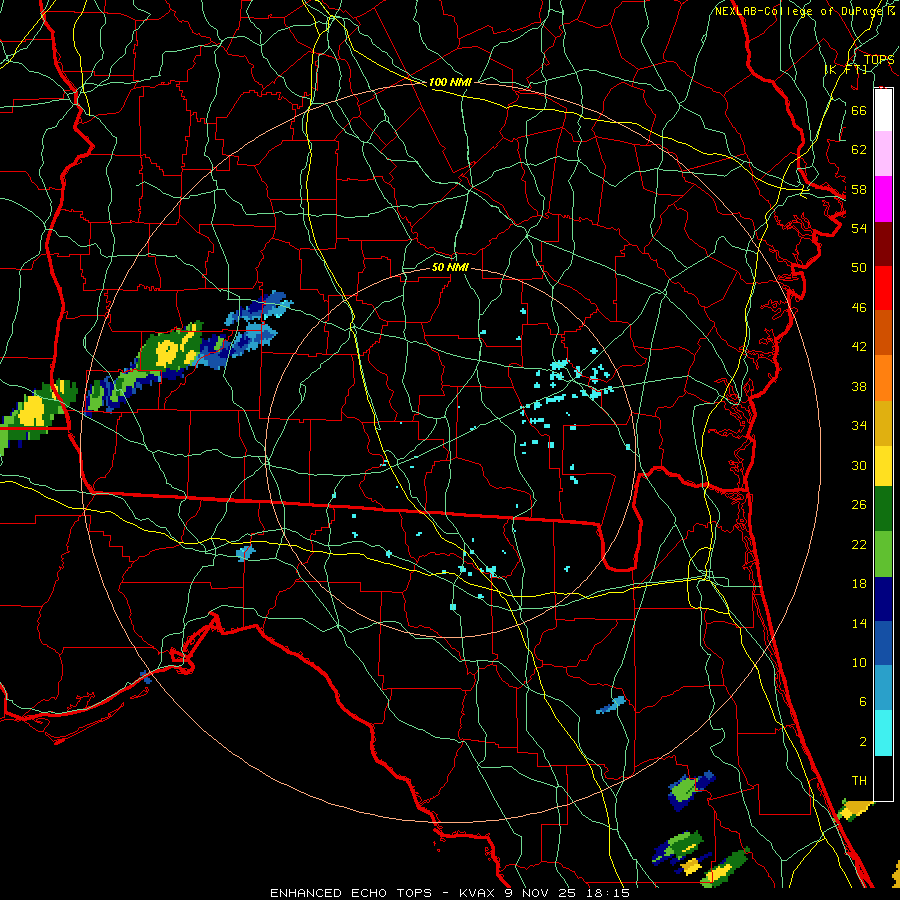Click the magenta legend swatch
The image size is (900, 900).
883,199
